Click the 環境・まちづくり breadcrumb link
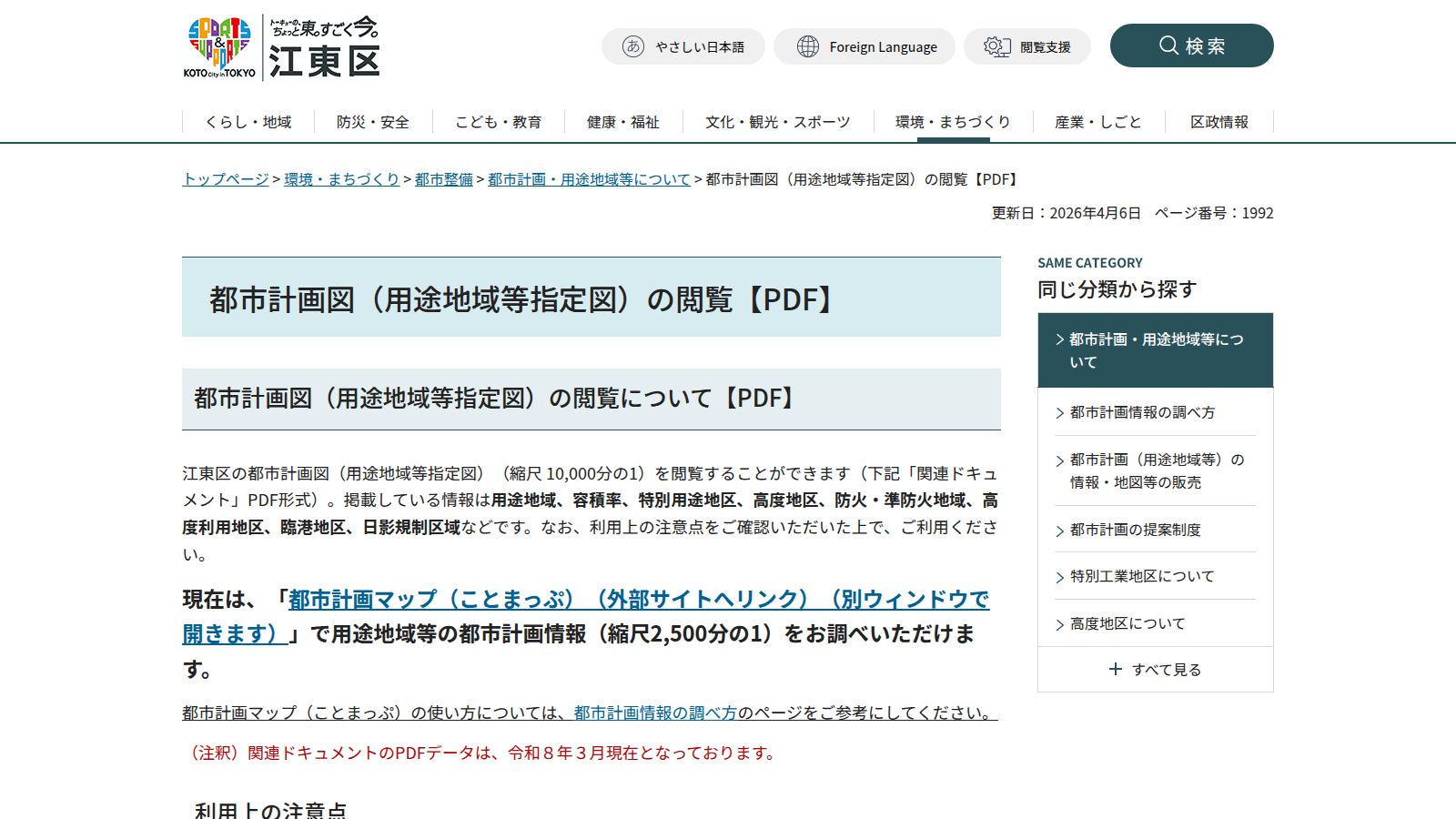1456x819 pixels. (x=342, y=179)
